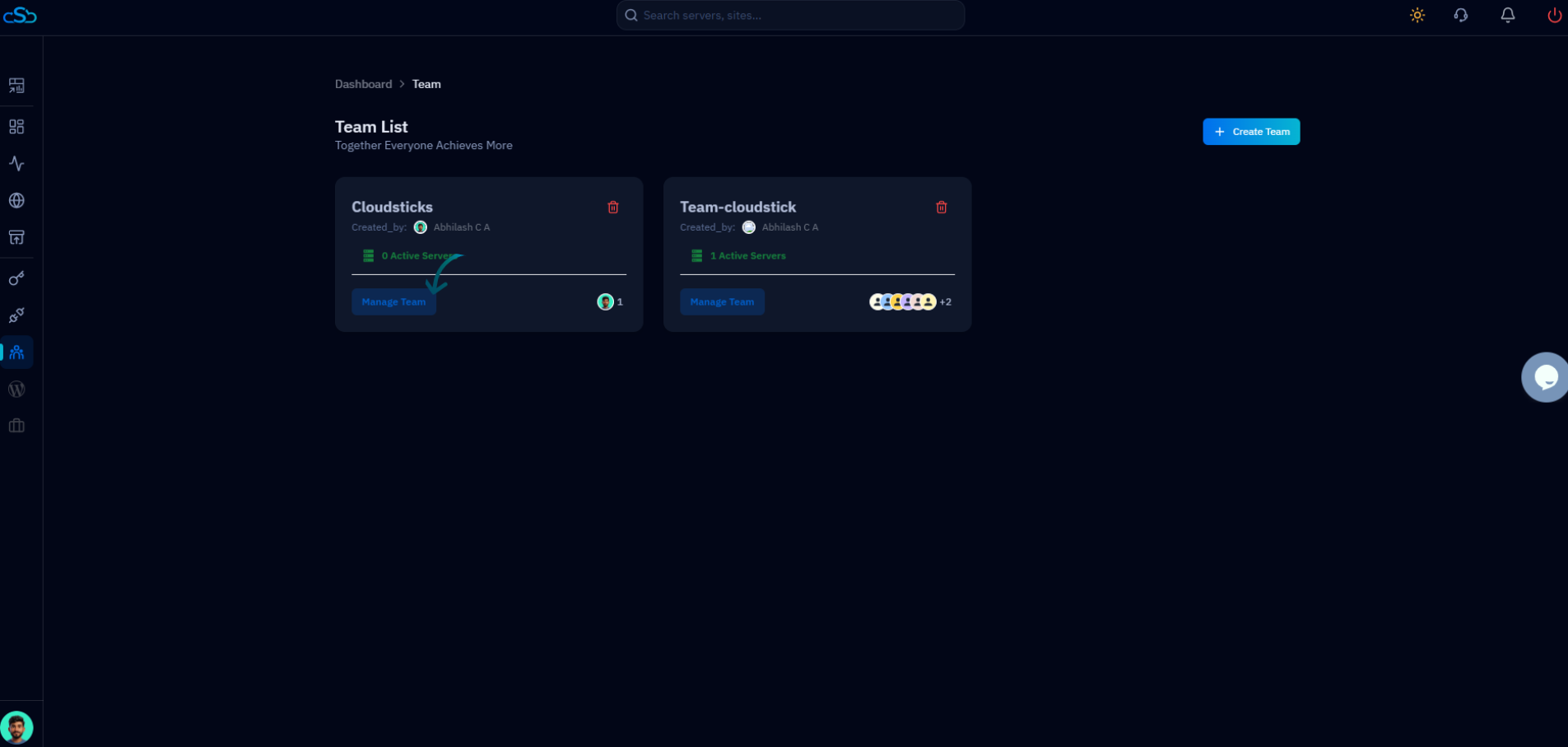Toggle light theme with the sun icon
Viewport: 1568px width, 747px height.
click(x=1417, y=16)
